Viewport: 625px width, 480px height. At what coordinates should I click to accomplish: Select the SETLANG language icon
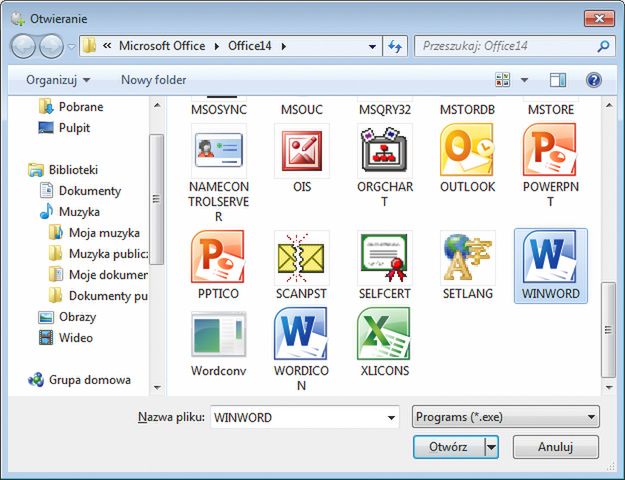pos(467,257)
